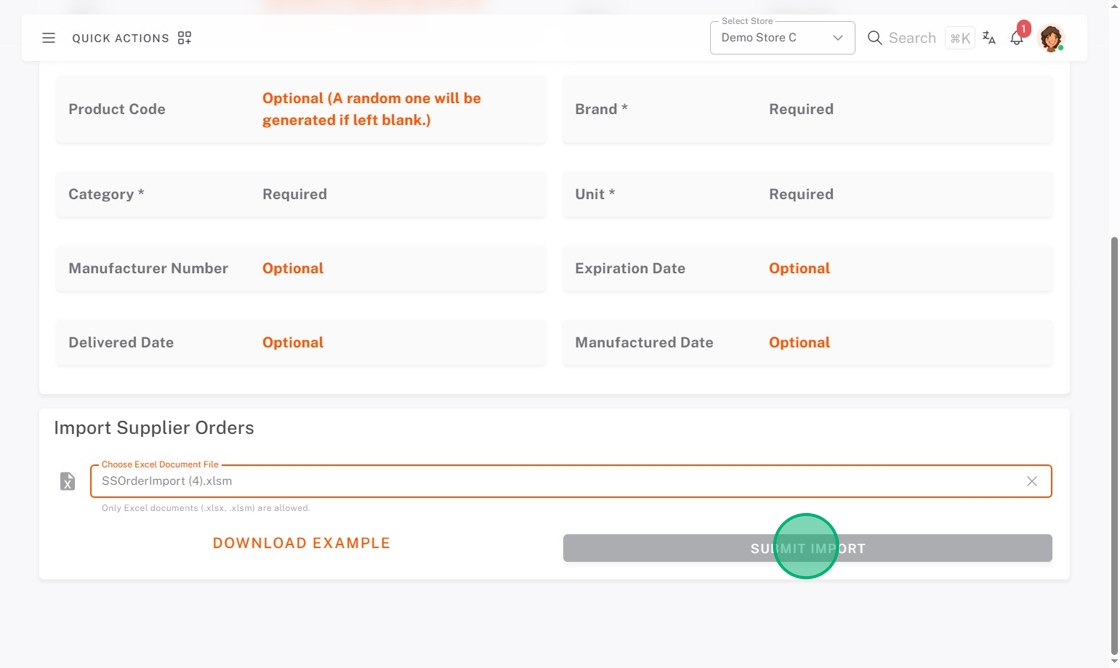Click the Expiration Date field card
Screen dimensions: 1120x668
pyautogui.click(x=807, y=268)
